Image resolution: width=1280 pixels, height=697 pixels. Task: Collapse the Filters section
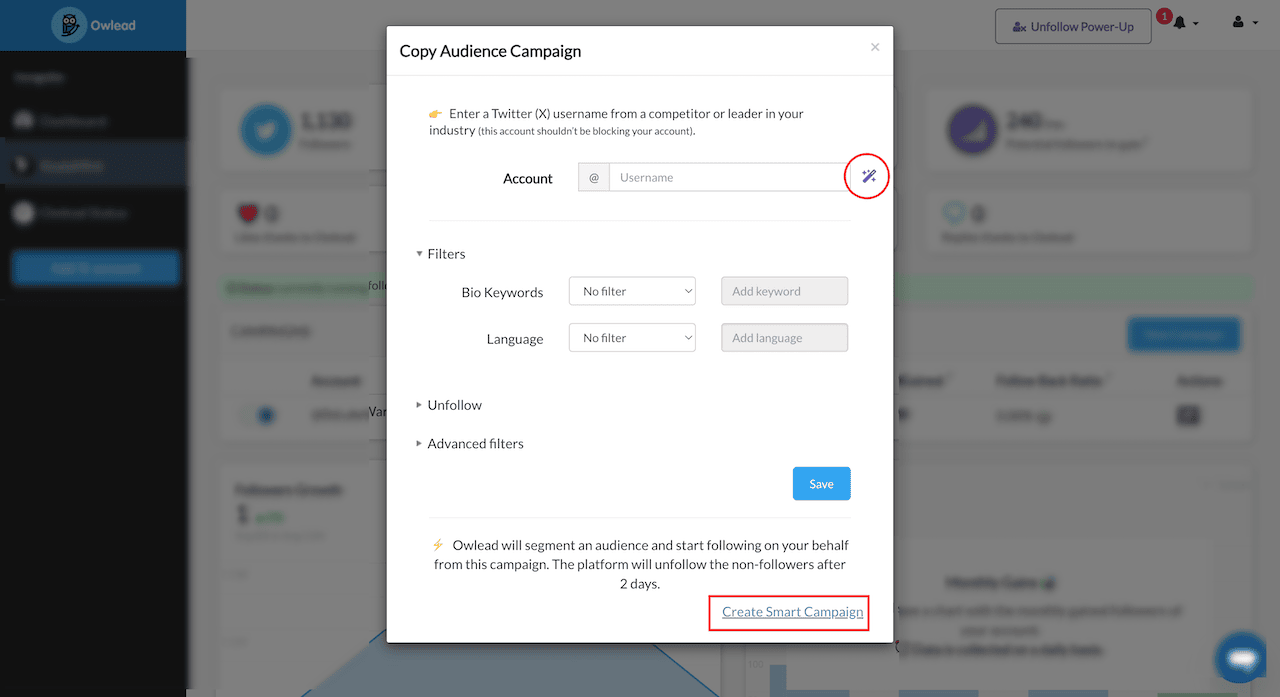441,254
